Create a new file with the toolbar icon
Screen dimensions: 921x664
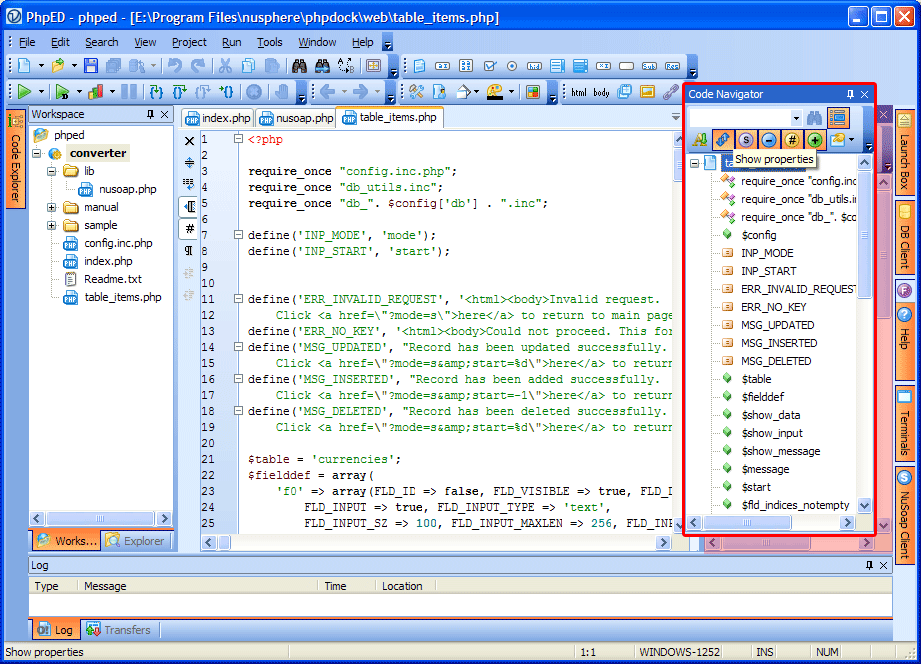click(x=24, y=66)
